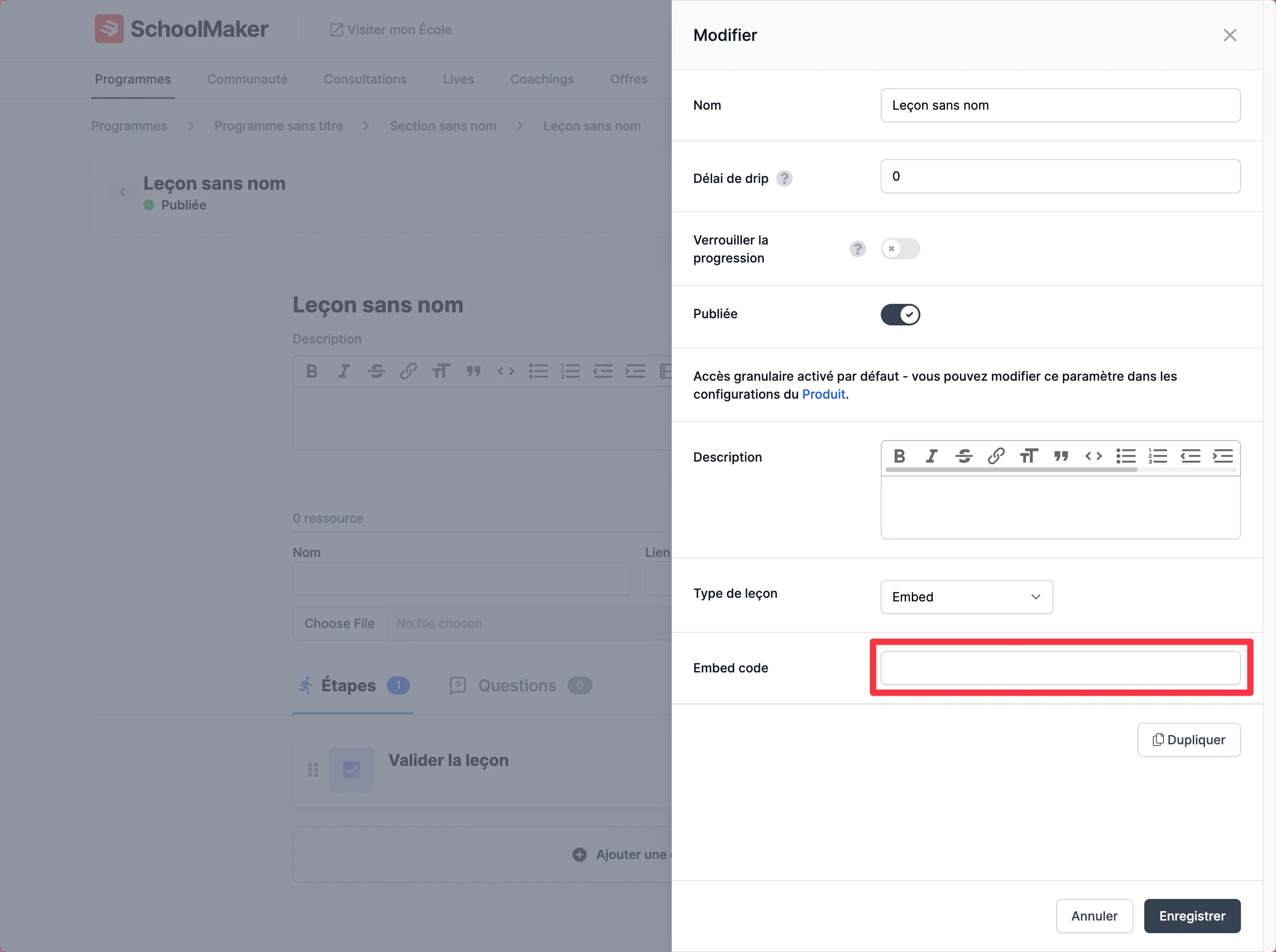This screenshot has width=1276, height=952.
Task: Click Bullet list icon in Modifier description toolbar
Action: [x=1125, y=456]
